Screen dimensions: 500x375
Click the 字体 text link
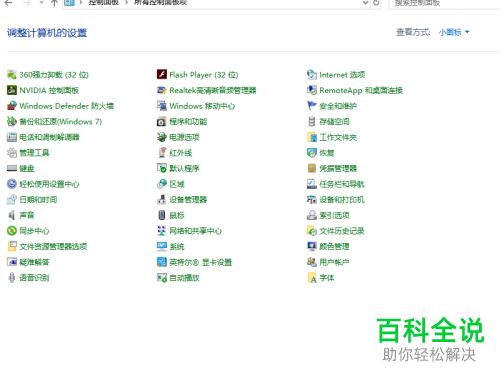(327, 278)
